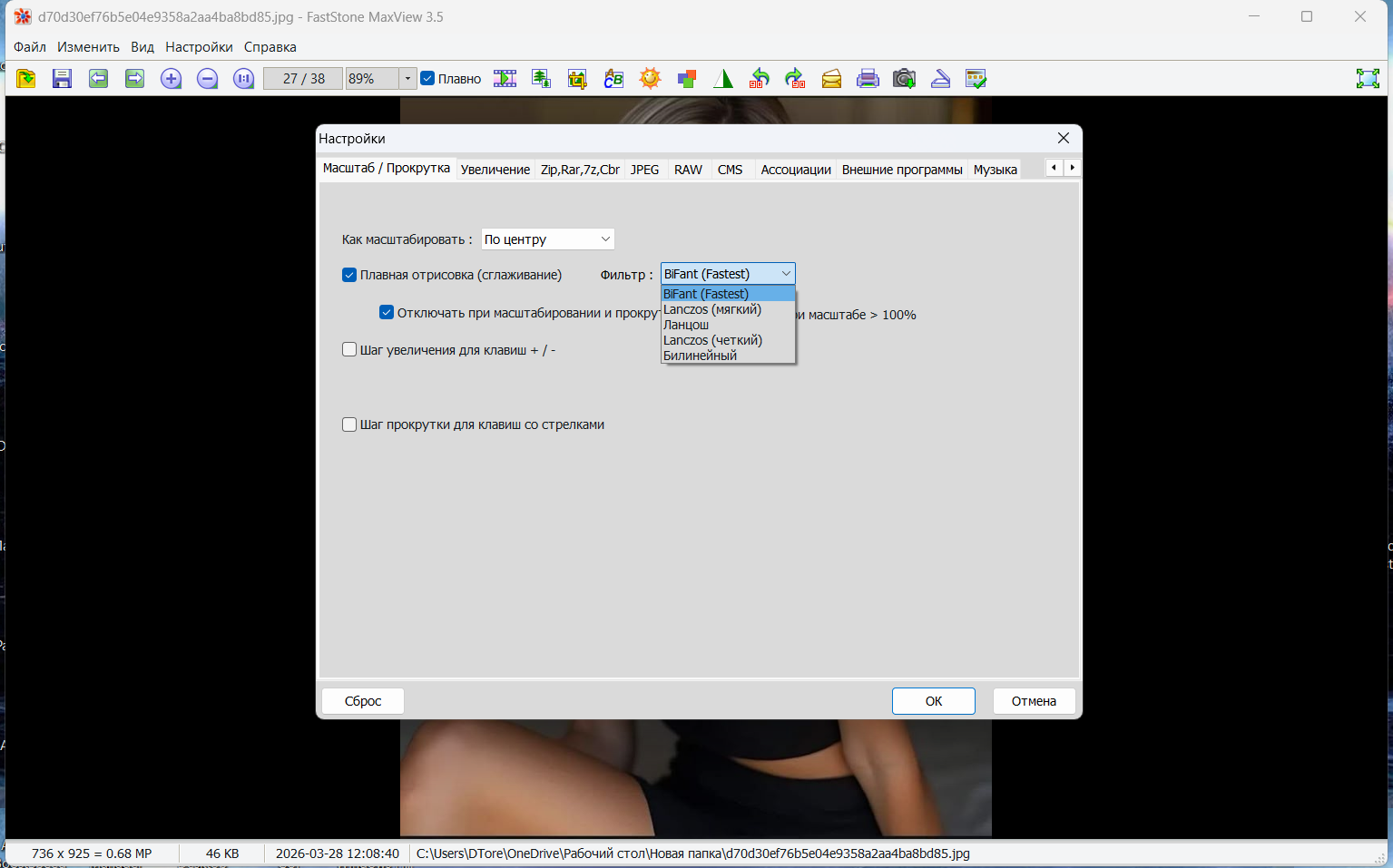
Task: Switch to the Увеличение tab
Action: [495, 170]
